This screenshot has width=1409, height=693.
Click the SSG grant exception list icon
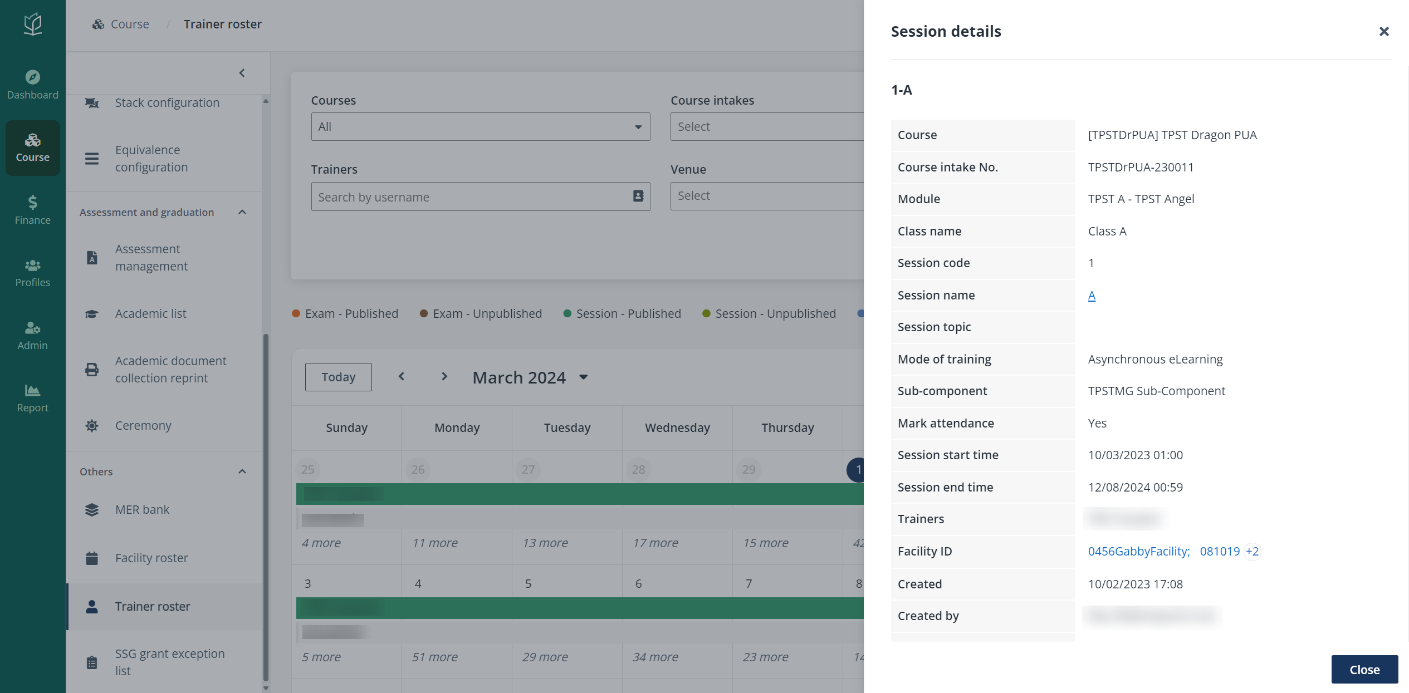coord(92,662)
